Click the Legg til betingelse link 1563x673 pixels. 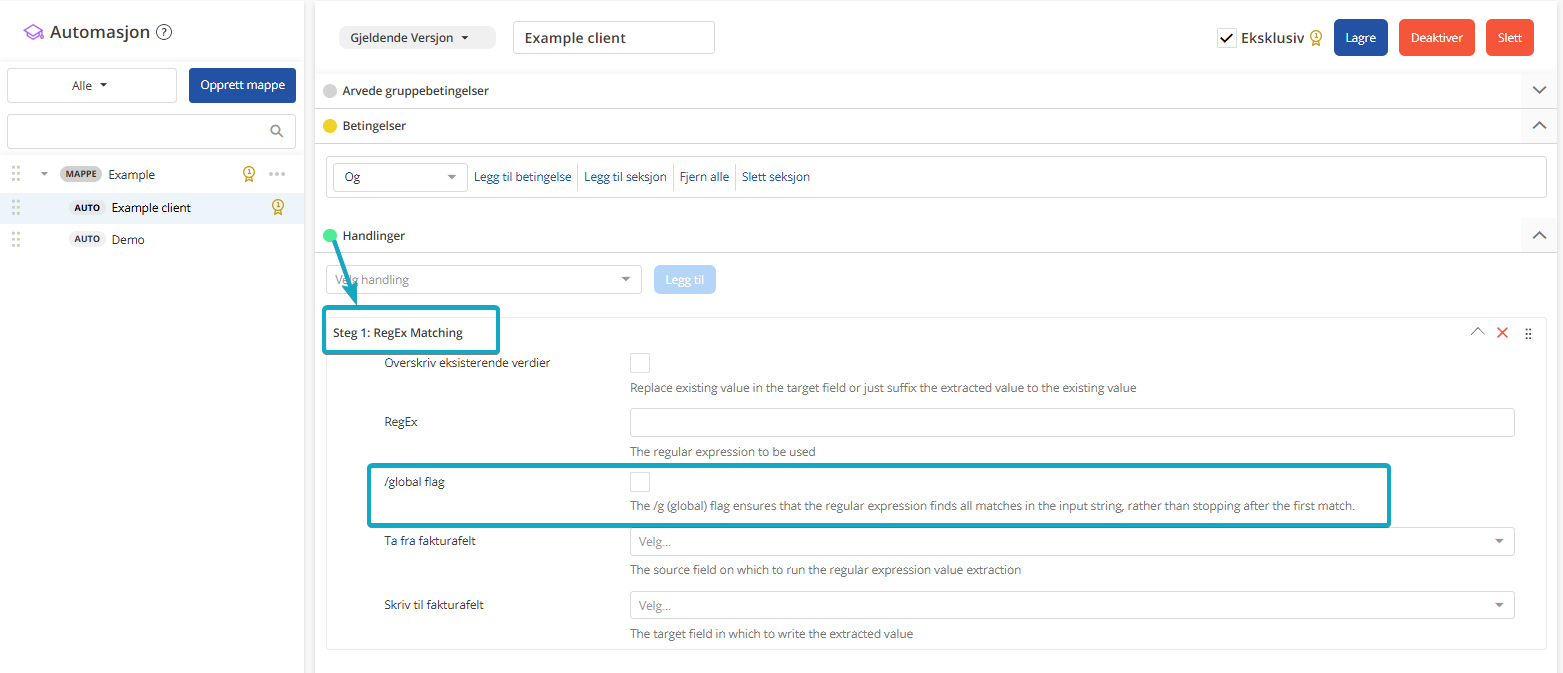[522, 177]
